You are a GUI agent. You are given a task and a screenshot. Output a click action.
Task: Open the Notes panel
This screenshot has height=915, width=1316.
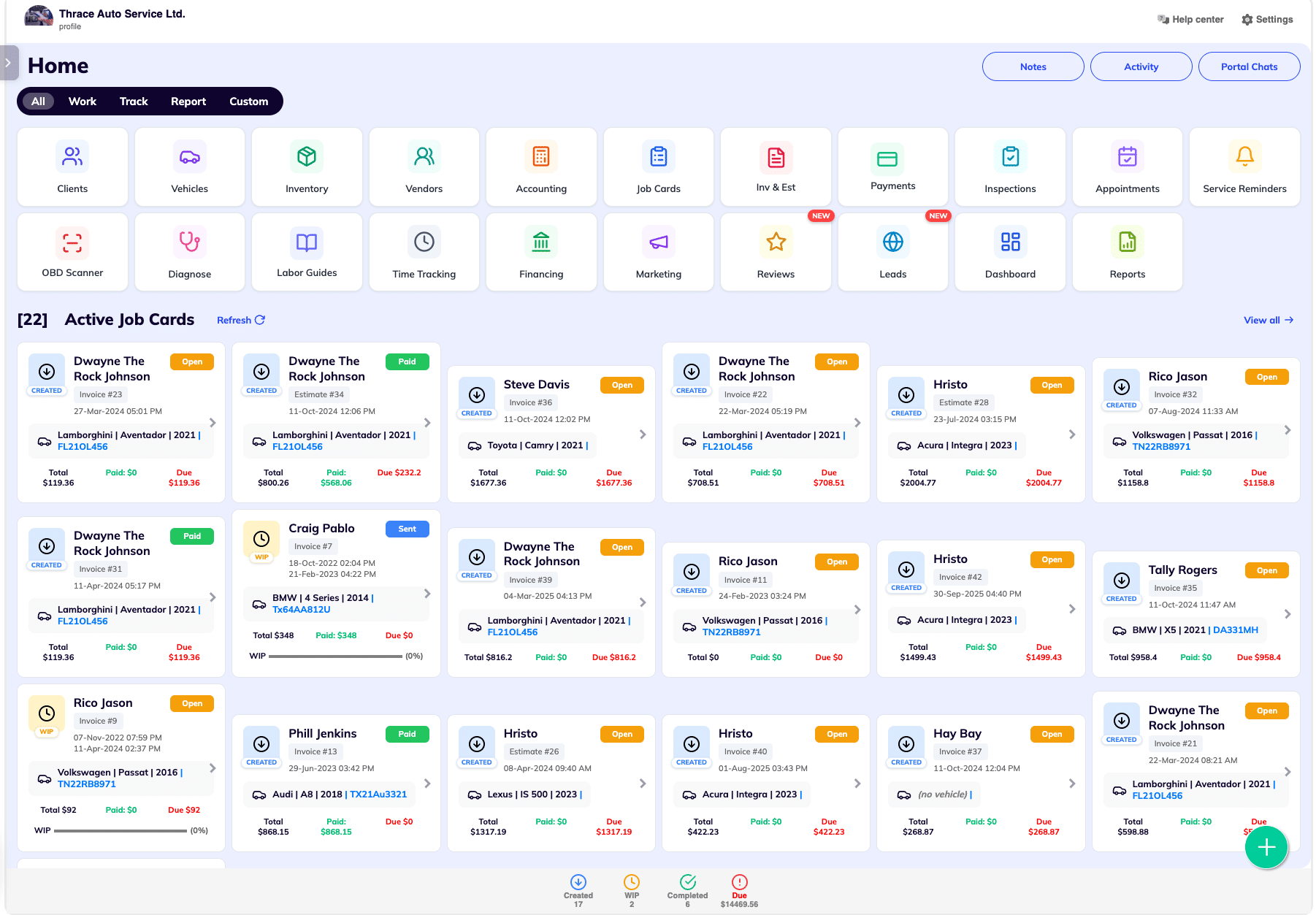(x=1033, y=66)
